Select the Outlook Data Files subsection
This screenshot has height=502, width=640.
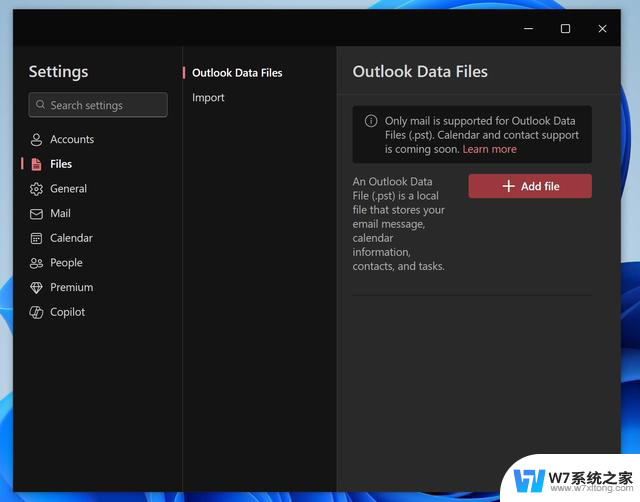click(237, 73)
